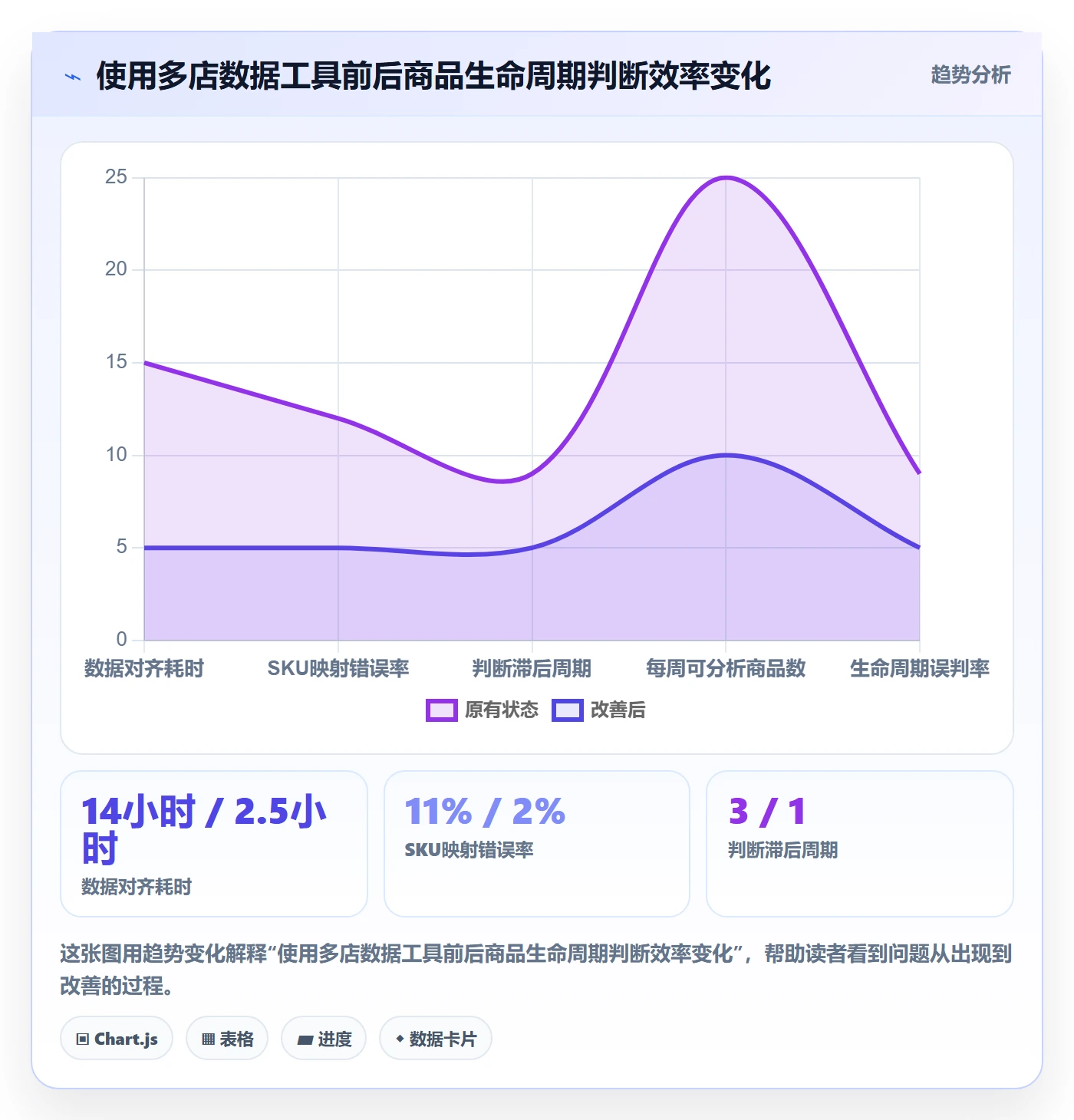This screenshot has width=1074, height=1120.
Task: Click the description paragraph starting 这张图用趋势变化
Action: coord(536,970)
